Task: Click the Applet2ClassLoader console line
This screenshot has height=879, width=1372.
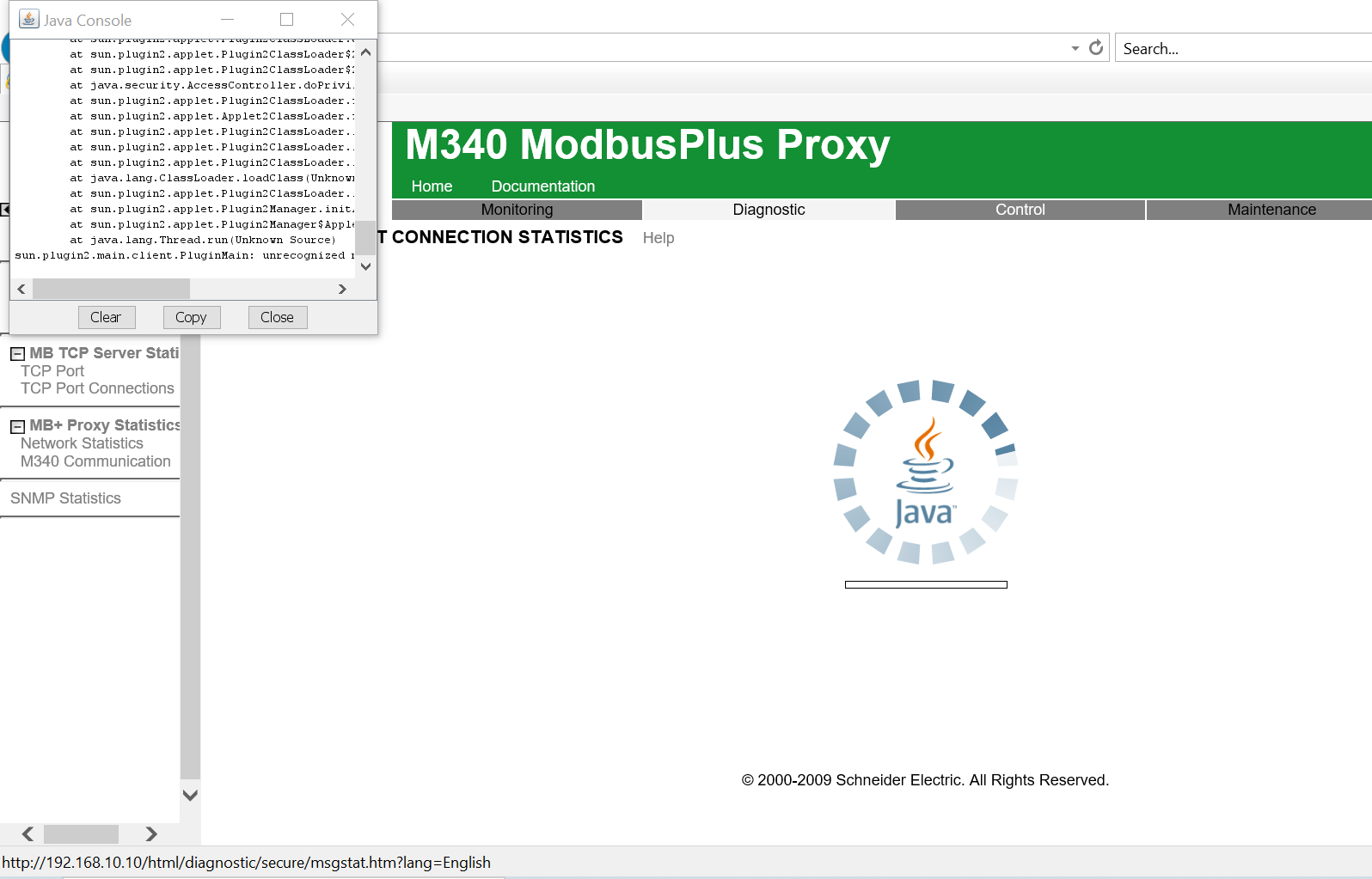Action: (x=211, y=116)
